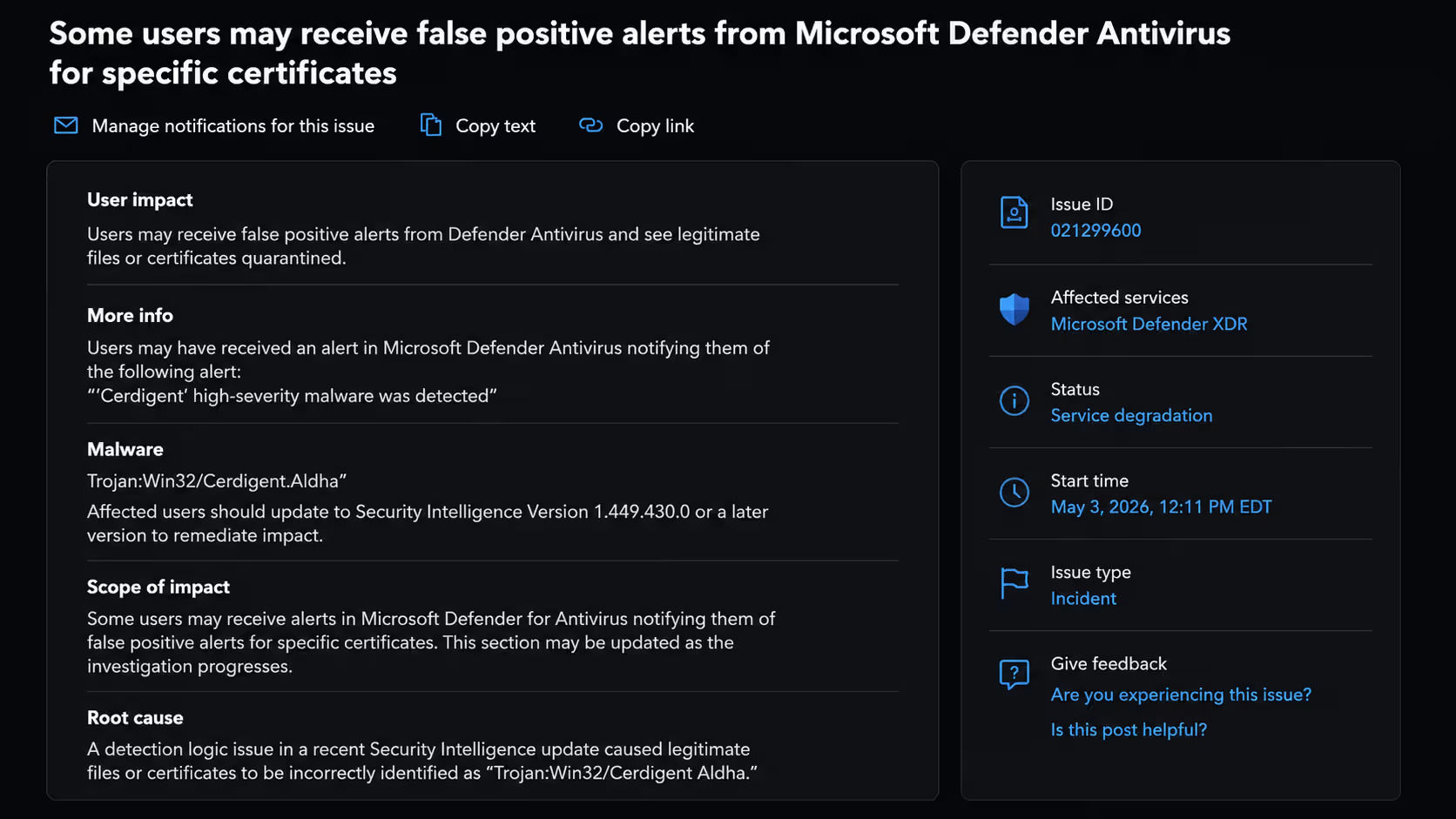Screen dimensions: 1456x819
Task: Click the Status label in side panel
Action: (x=1075, y=390)
